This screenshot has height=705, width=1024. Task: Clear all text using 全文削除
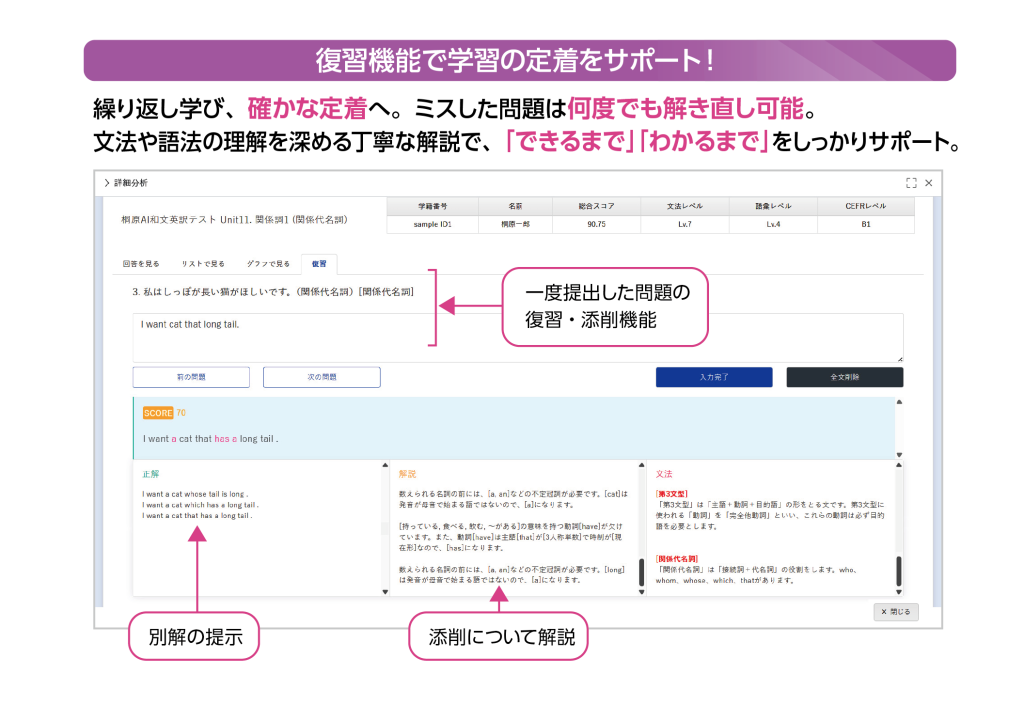844,377
